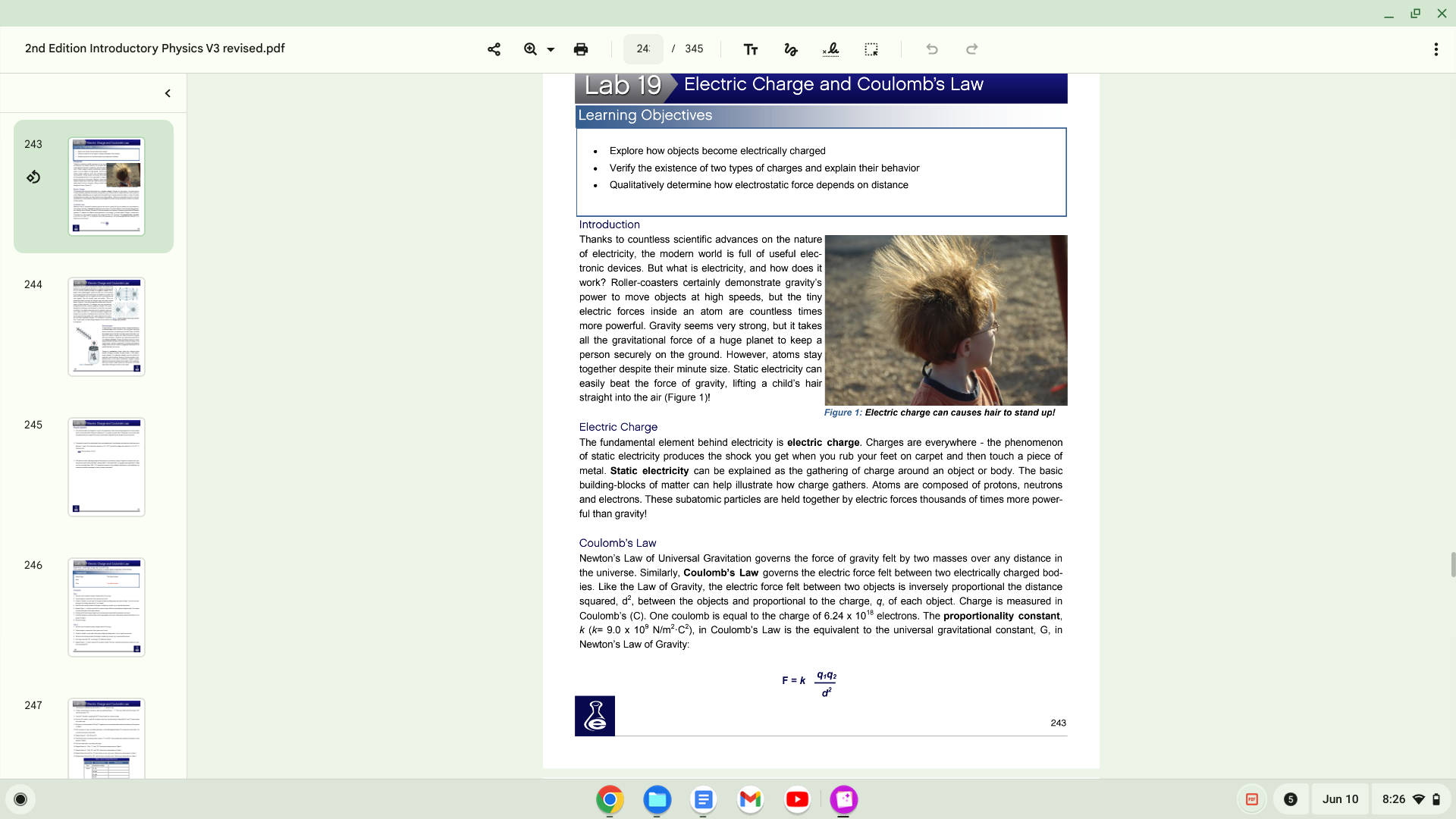Click the document scrollbar handle

point(1452,565)
